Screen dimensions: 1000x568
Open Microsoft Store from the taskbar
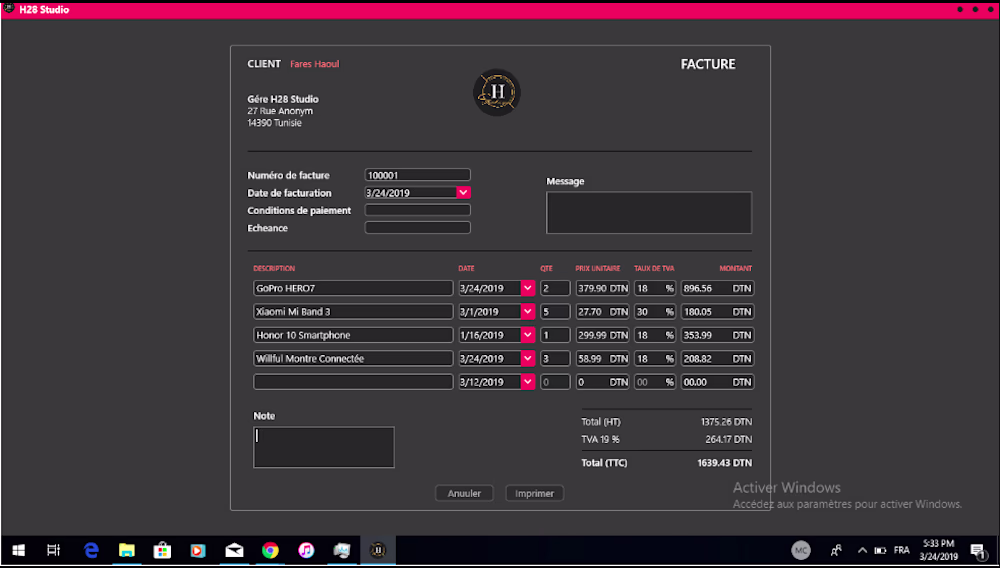coord(162,550)
